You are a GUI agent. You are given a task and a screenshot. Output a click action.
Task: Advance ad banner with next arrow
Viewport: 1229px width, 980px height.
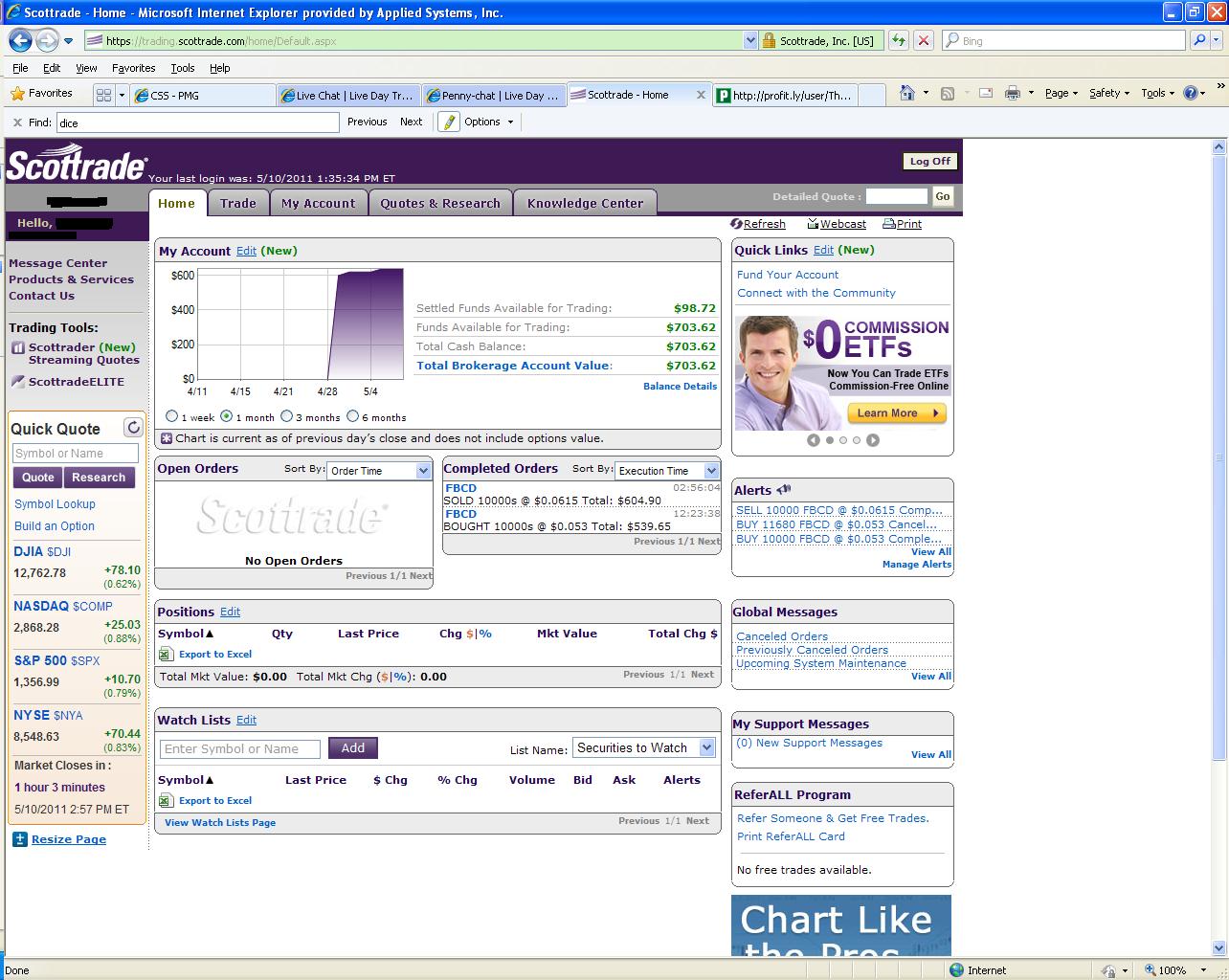(873, 440)
